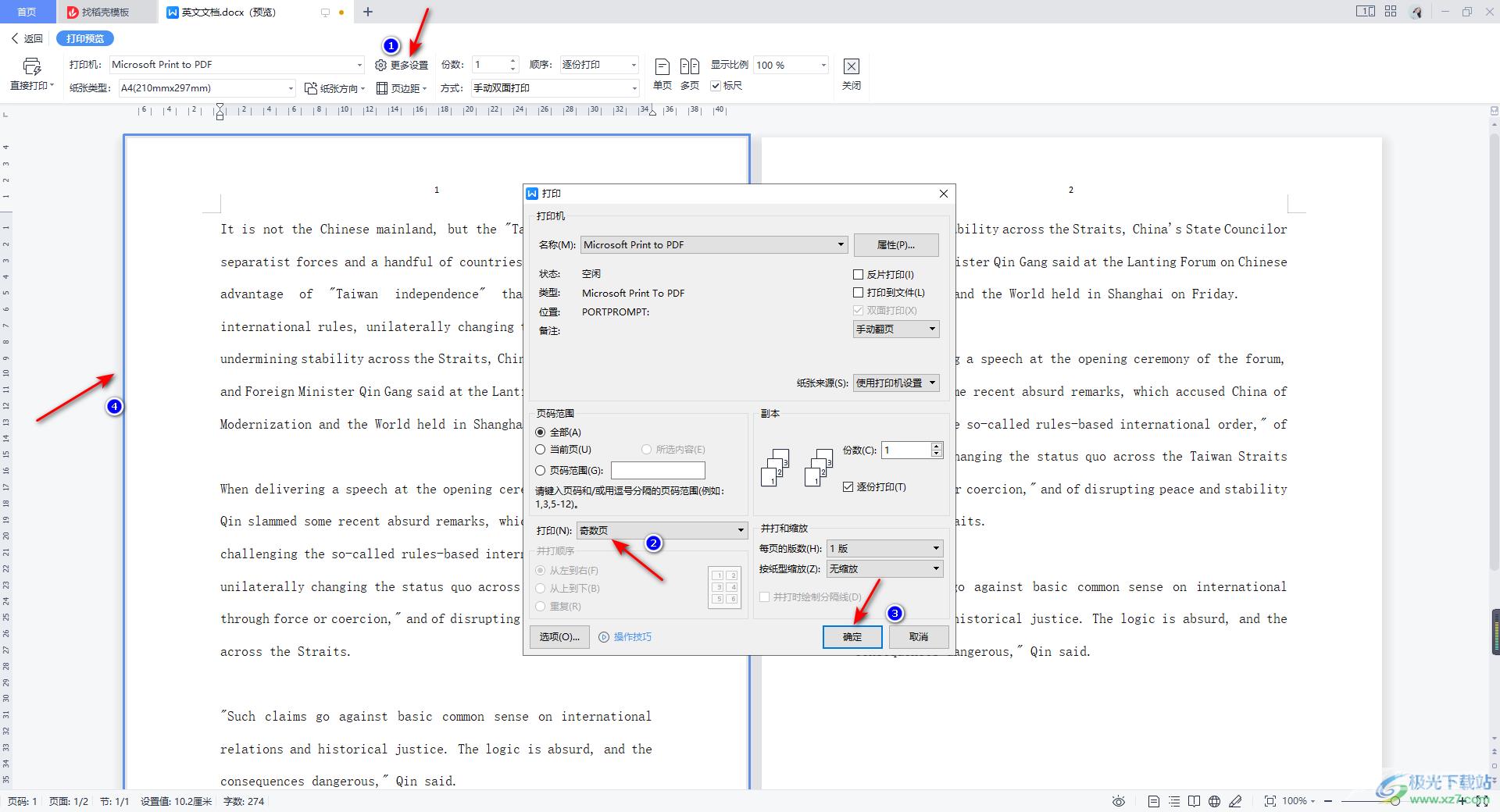Toggle the ruler (标尺) checkbox
The image size is (1500, 812).
click(715, 86)
